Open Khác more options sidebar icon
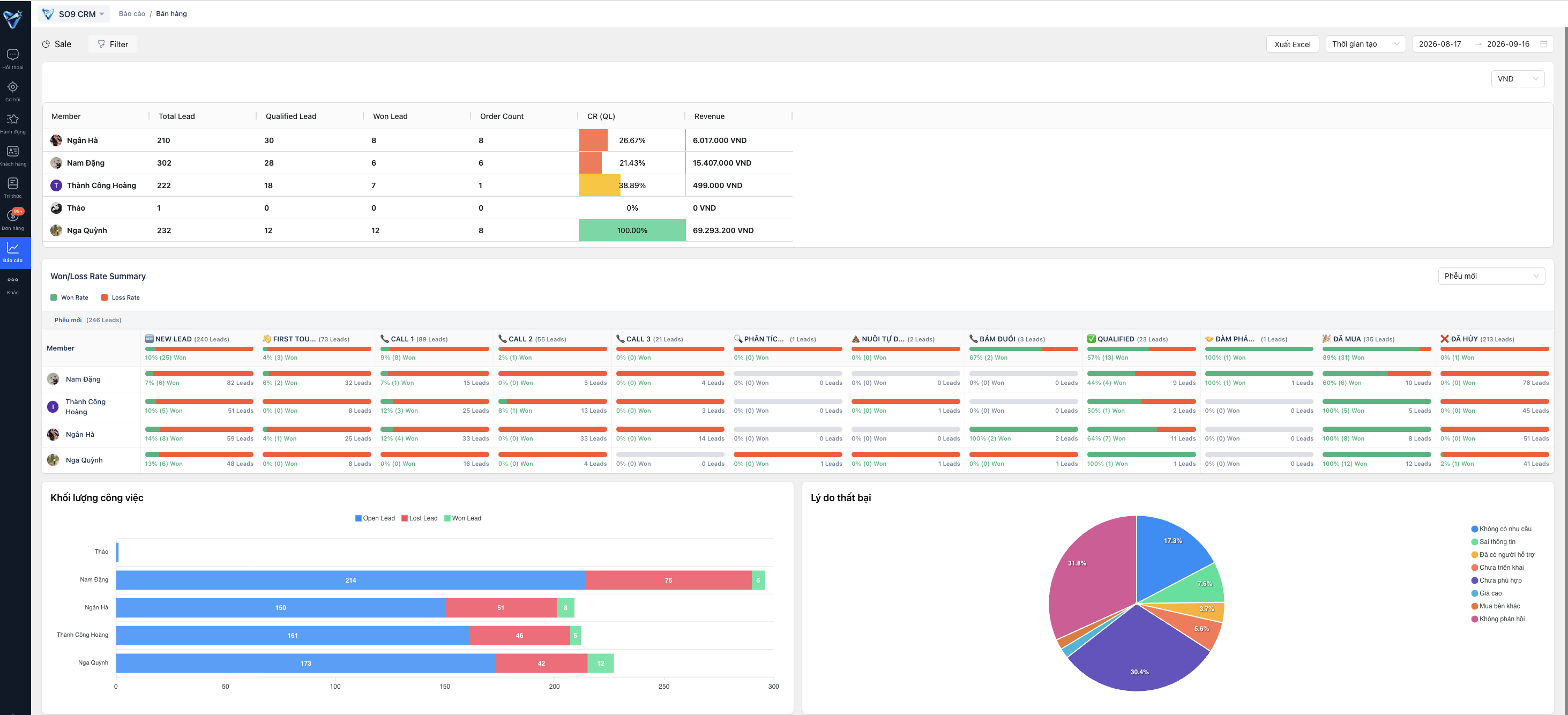Image resolution: width=1568 pixels, height=715 pixels. click(13, 285)
